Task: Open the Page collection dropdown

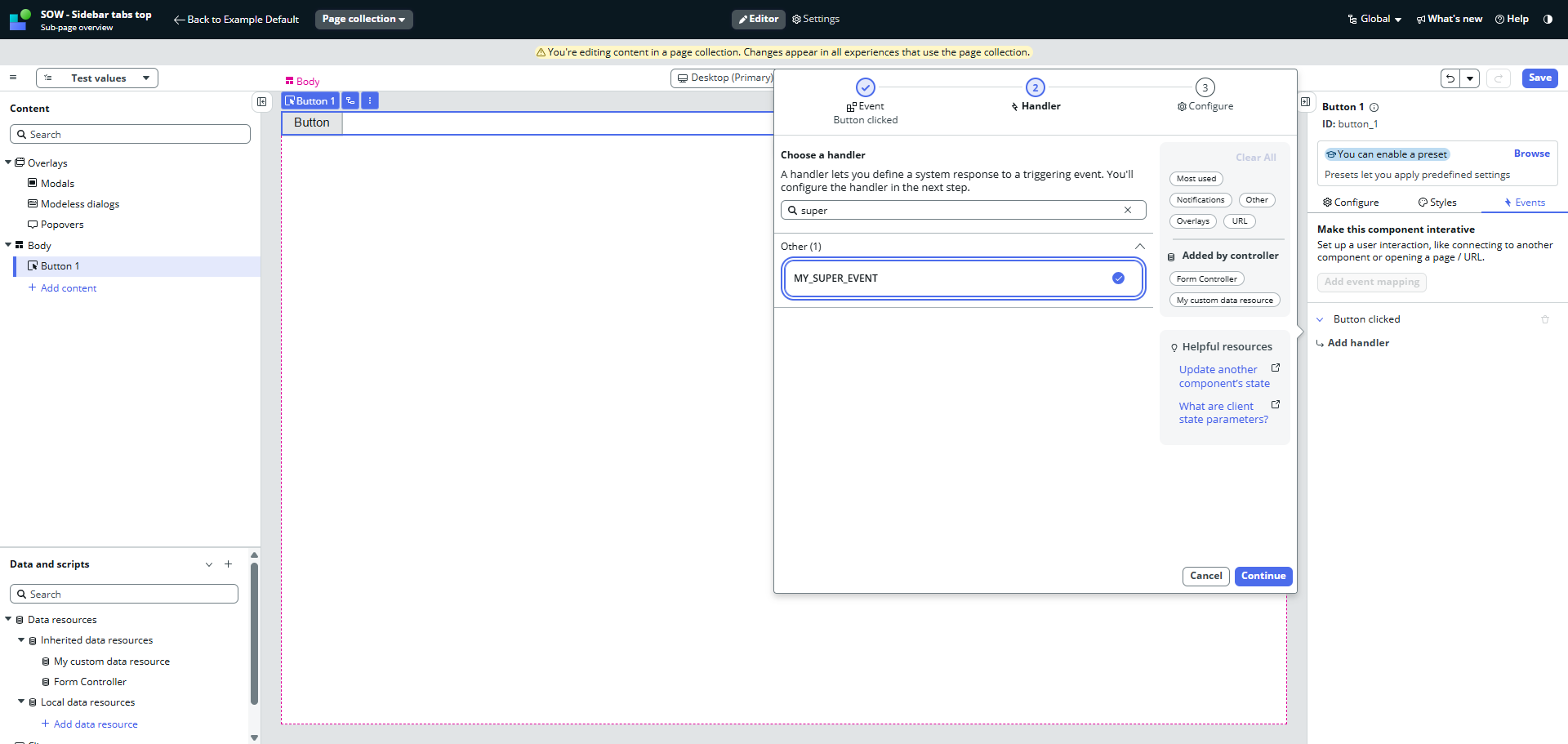Action: click(363, 19)
